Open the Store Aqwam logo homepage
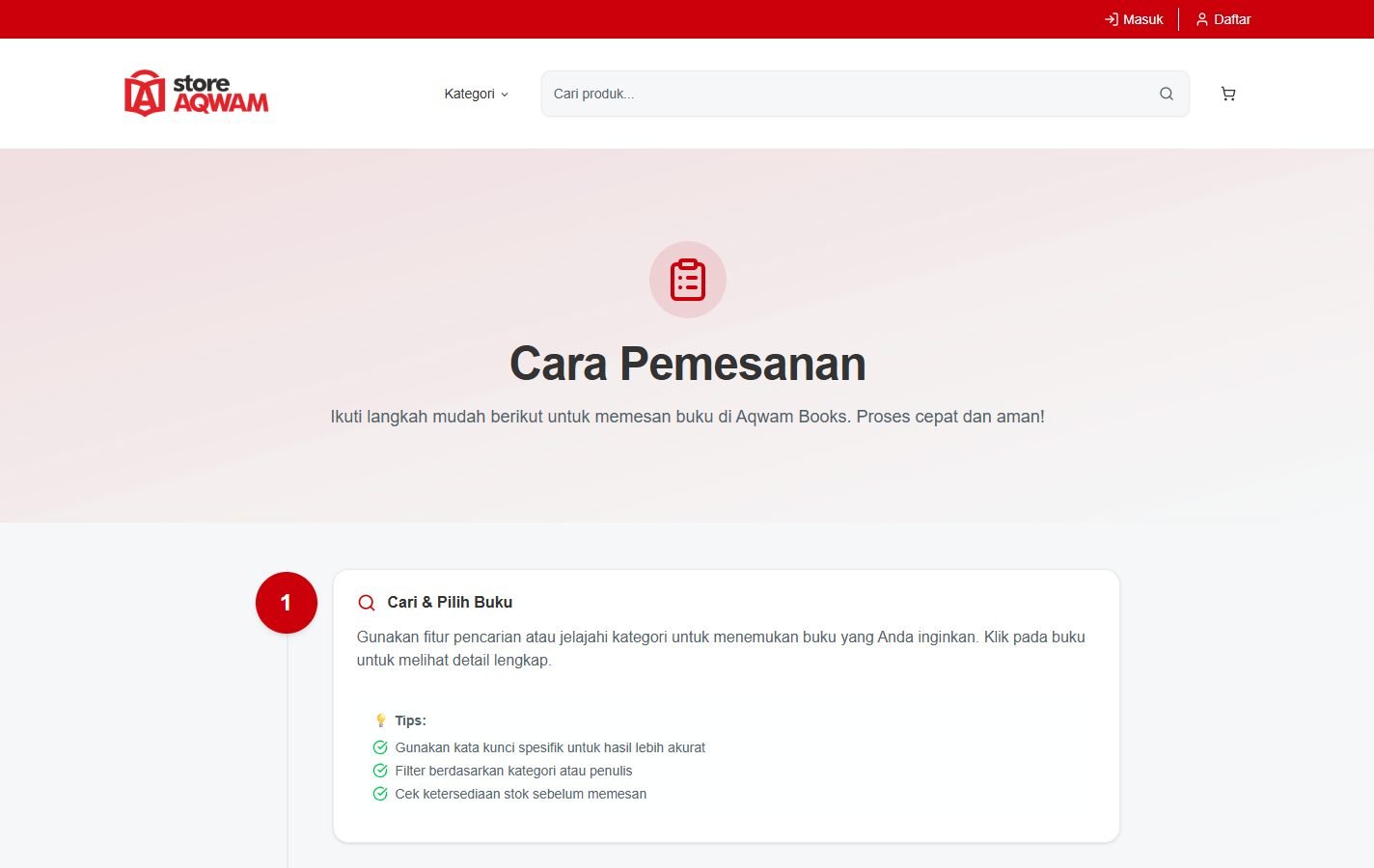Viewport: 1374px width, 868px height. [x=197, y=94]
